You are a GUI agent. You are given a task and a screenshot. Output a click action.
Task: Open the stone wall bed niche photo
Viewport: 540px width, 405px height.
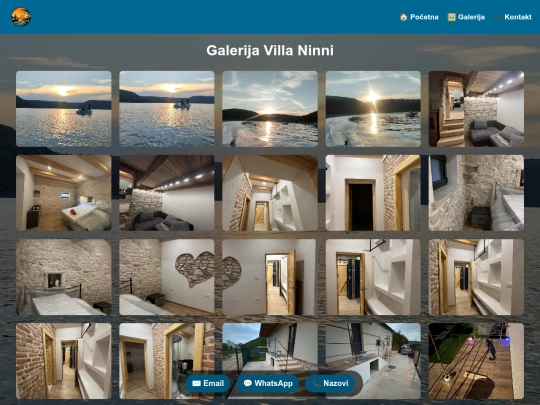[64, 277]
